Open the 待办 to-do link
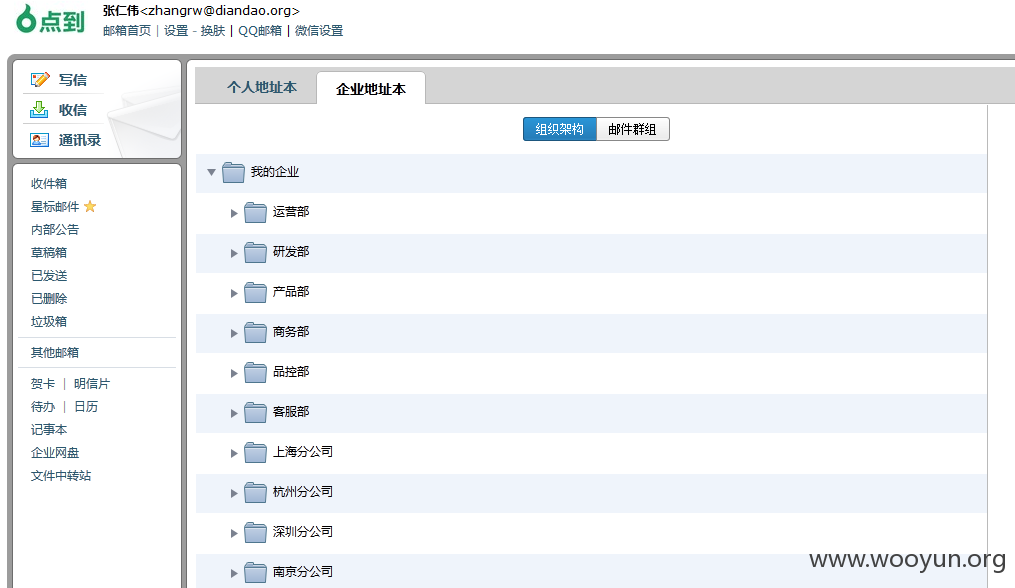1015x588 pixels. (x=43, y=407)
